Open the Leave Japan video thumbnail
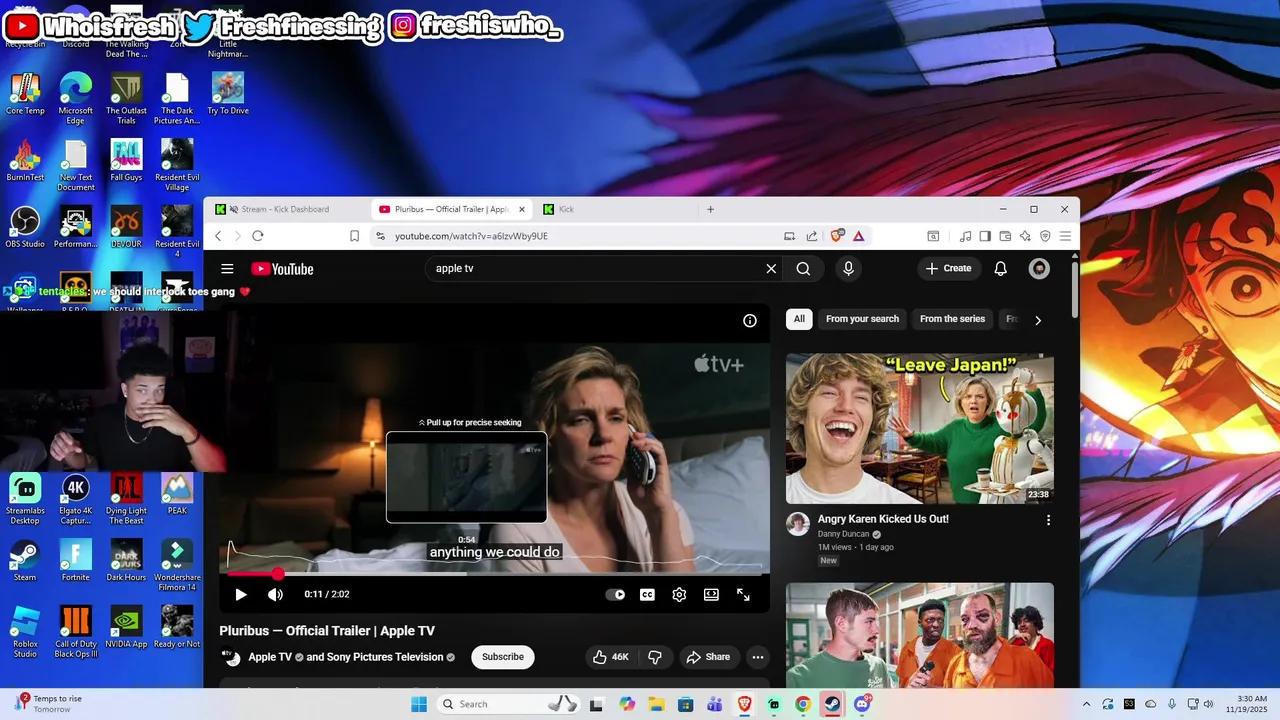The height and width of the screenshot is (720, 1280). (920, 428)
